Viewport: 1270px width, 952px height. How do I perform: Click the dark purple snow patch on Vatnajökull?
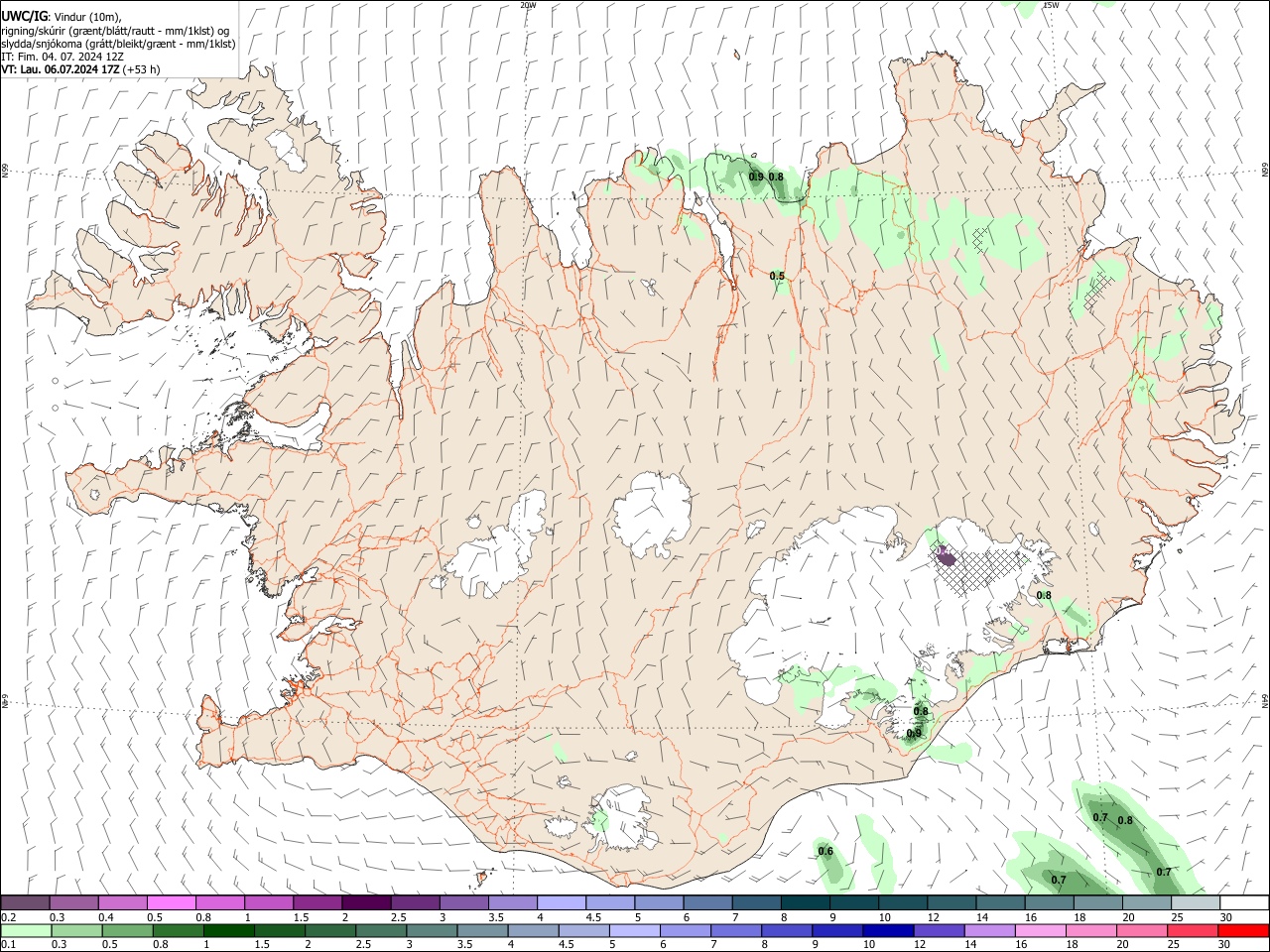[946, 556]
